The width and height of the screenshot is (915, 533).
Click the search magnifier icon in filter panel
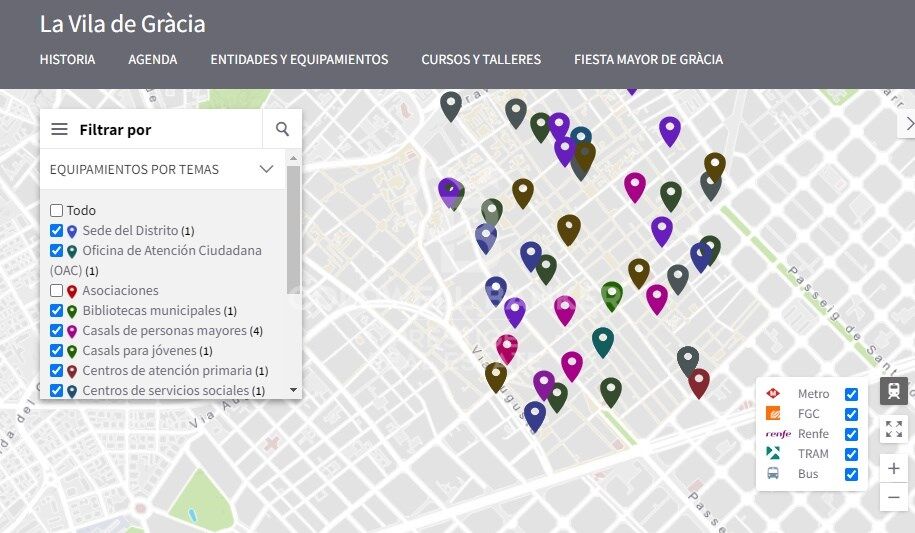coord(282,129)
